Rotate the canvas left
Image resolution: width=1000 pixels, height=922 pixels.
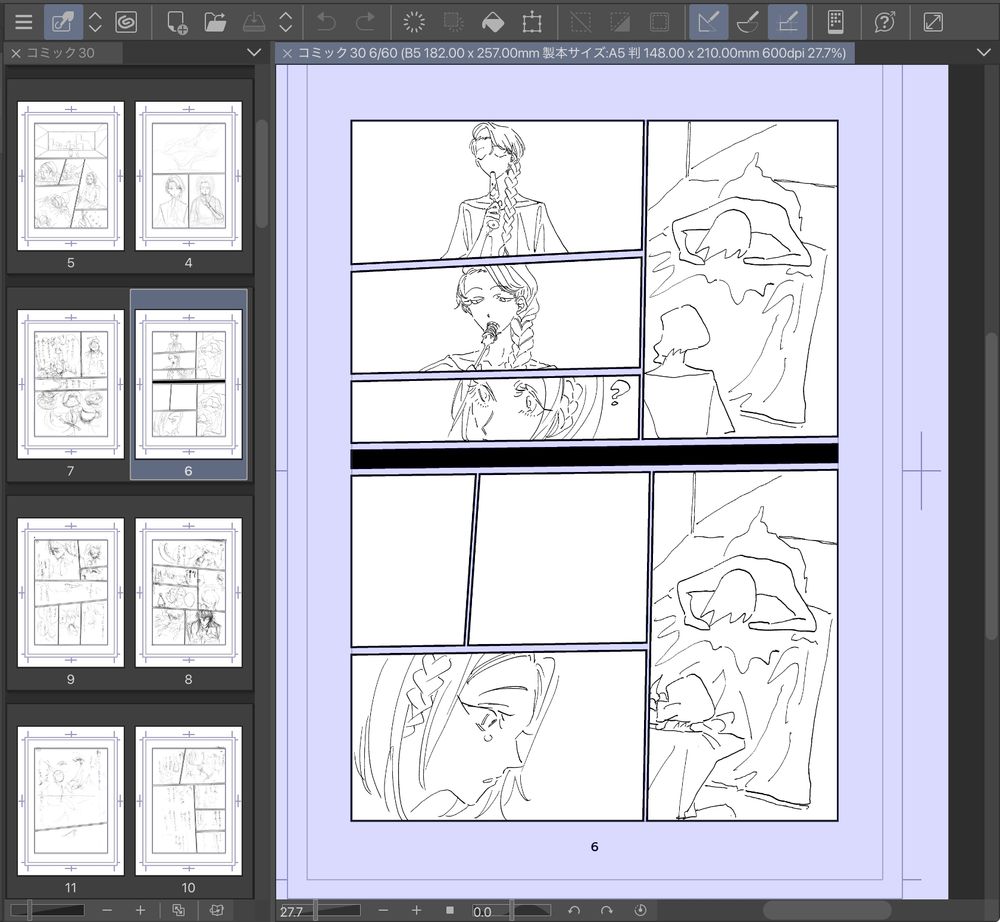pos(574,911)
